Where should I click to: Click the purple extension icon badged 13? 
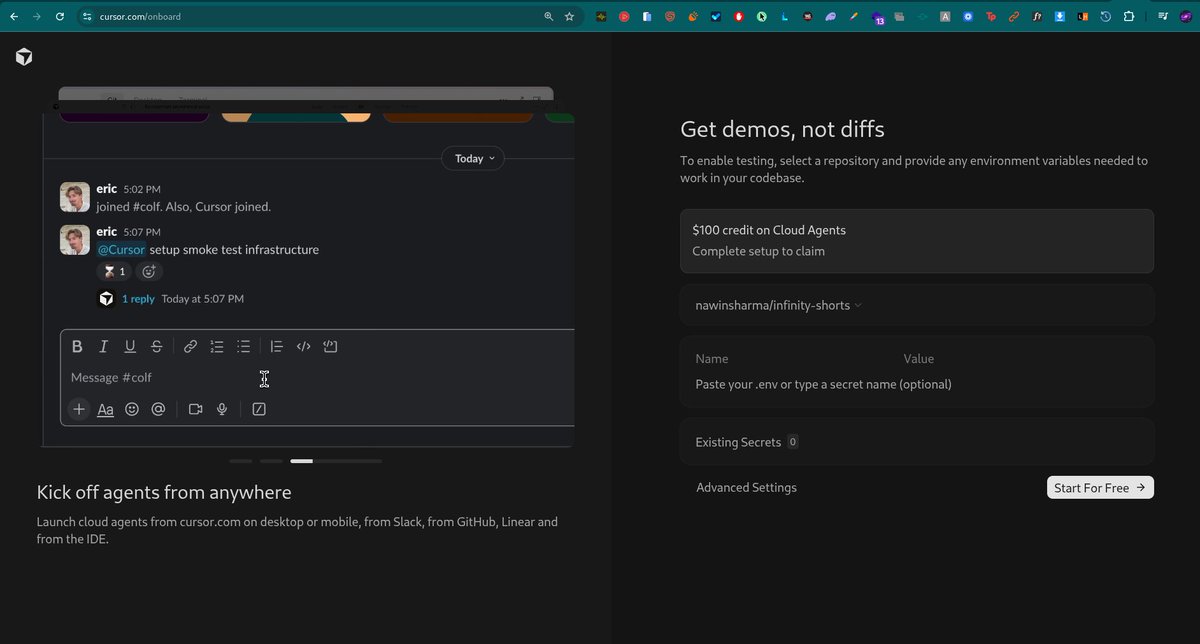(877, 18)
